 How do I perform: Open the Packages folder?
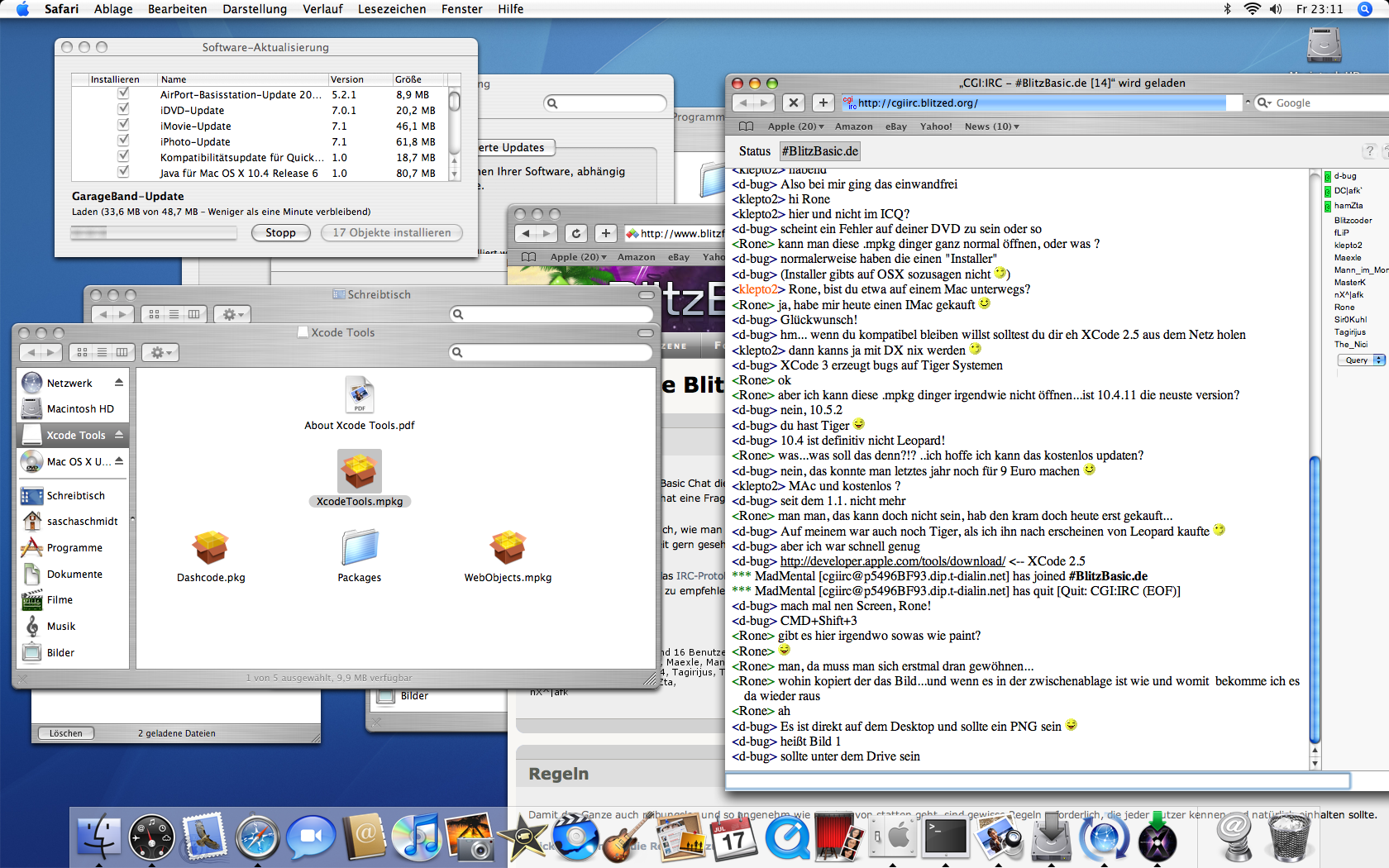360,547
